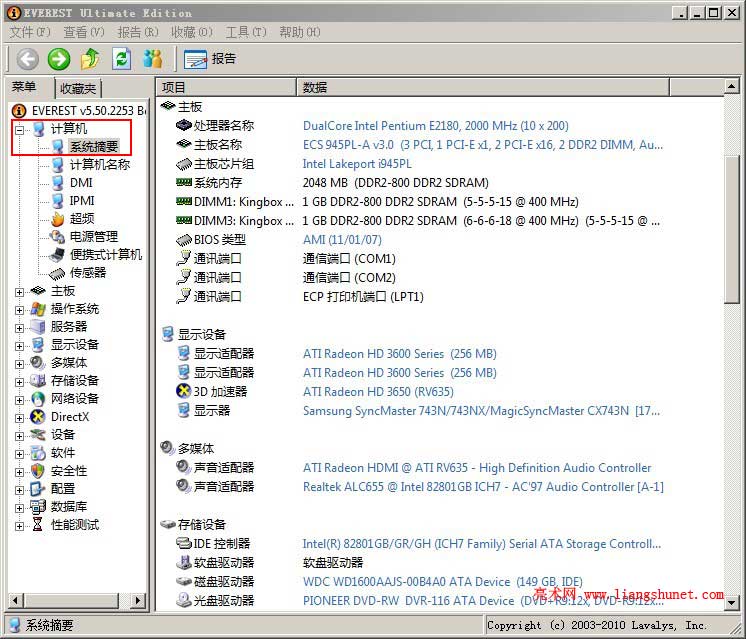Click the Refresh toolbar icon
This screenshot has width=746, height=639.
(121, 59)
